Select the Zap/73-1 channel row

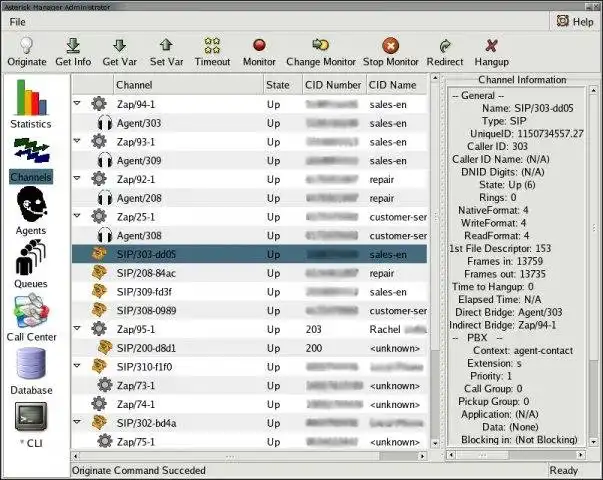click(249, 385)
